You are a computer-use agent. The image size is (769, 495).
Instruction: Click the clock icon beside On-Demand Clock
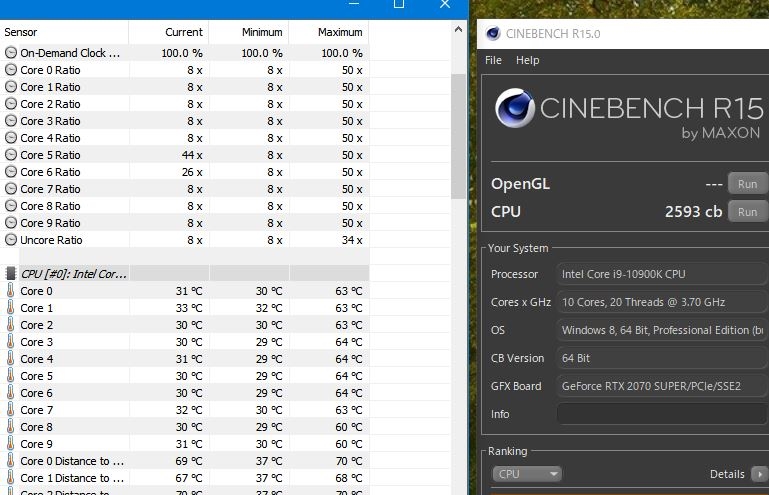coord(11,53)
